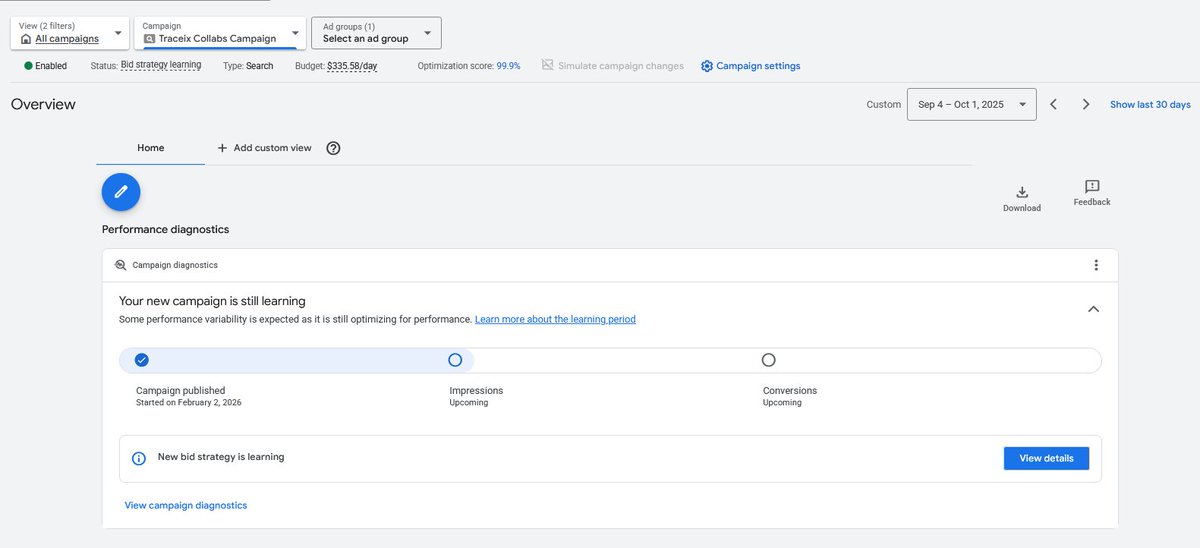Open the Ad groups selector dropdown
The height and width of the screenshot is (548, 1200).
376,33
